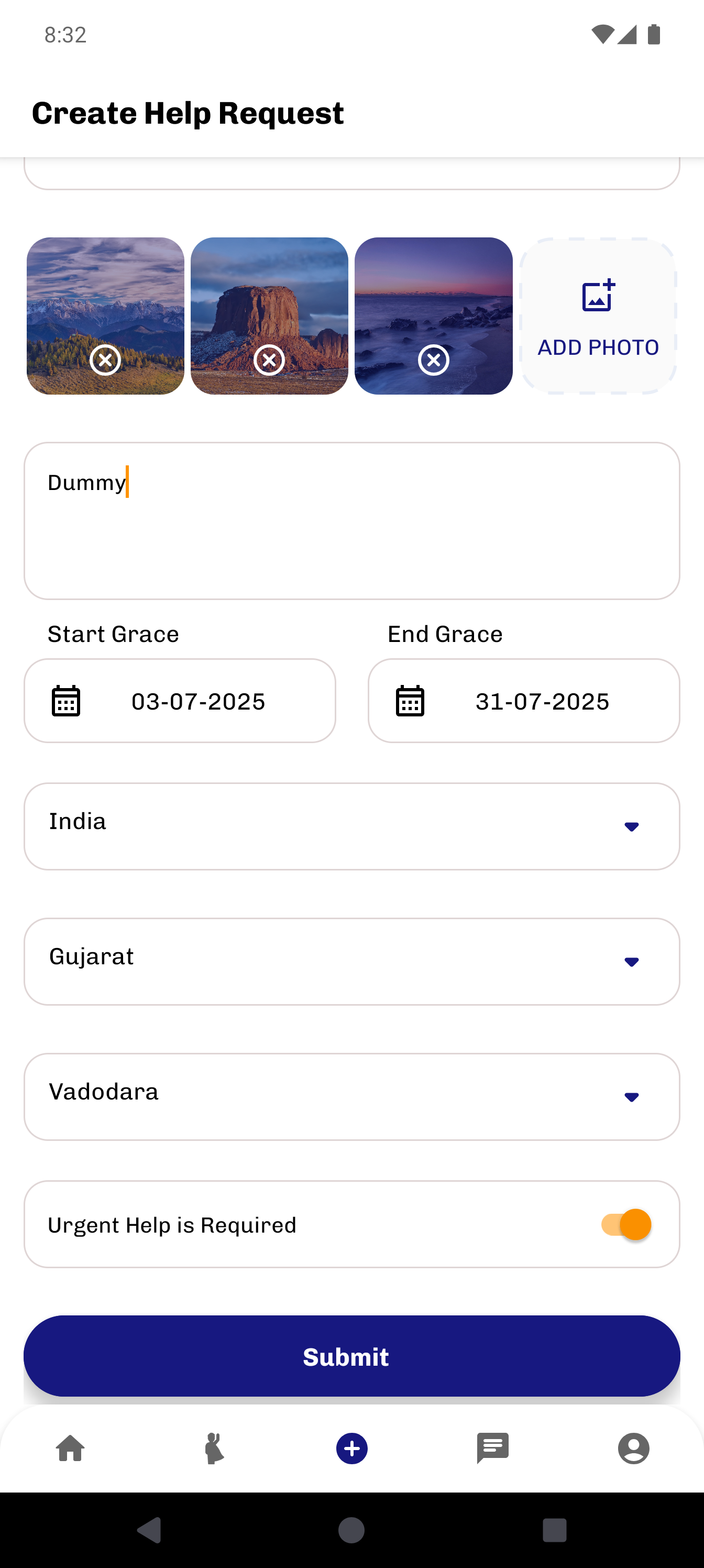Remove the red rock butte photo
Viewport: 704px width, 1568px height.
[x=269, y=361]
